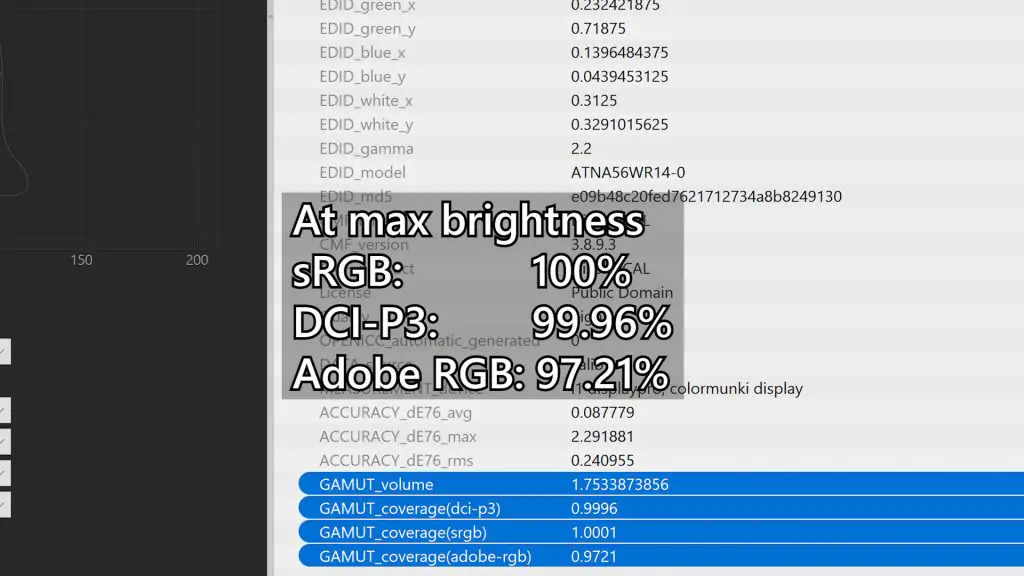
Task: Select the EDID_gamma row label
Action: pyautogui.click(x=366, y=149)
